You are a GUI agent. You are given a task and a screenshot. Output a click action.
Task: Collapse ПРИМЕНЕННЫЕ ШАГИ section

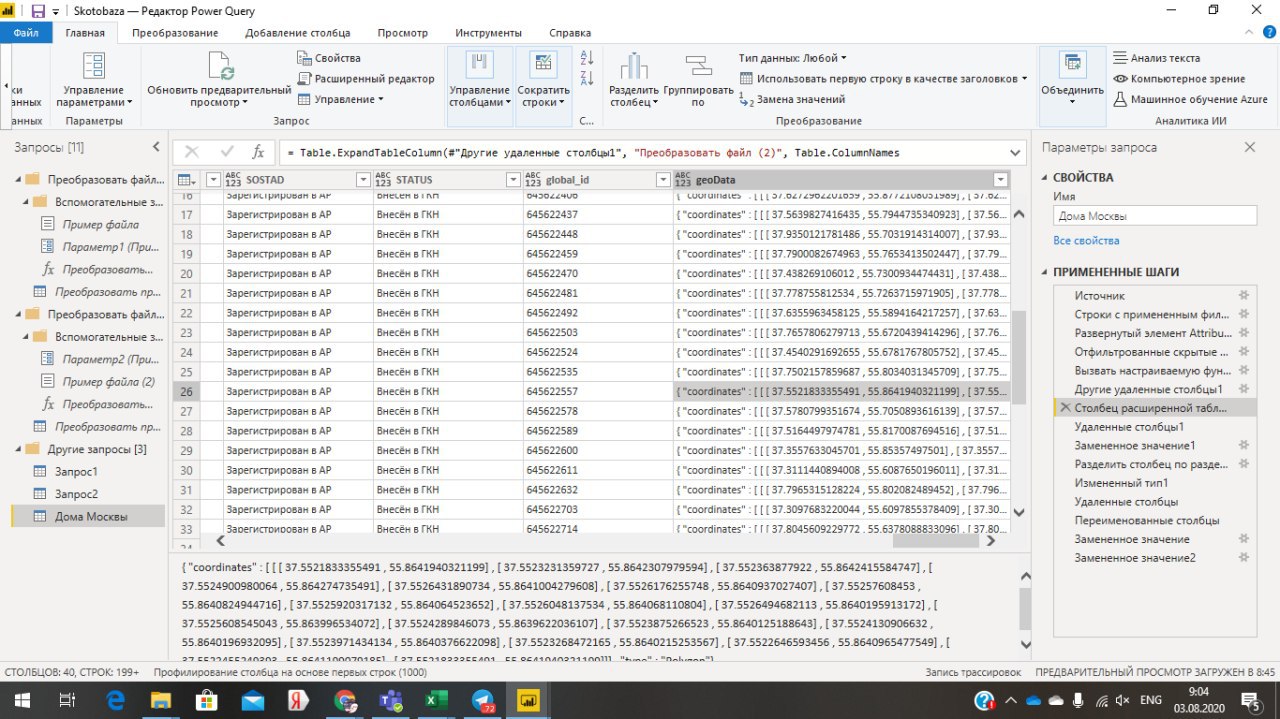click(x=1046, y=272)
